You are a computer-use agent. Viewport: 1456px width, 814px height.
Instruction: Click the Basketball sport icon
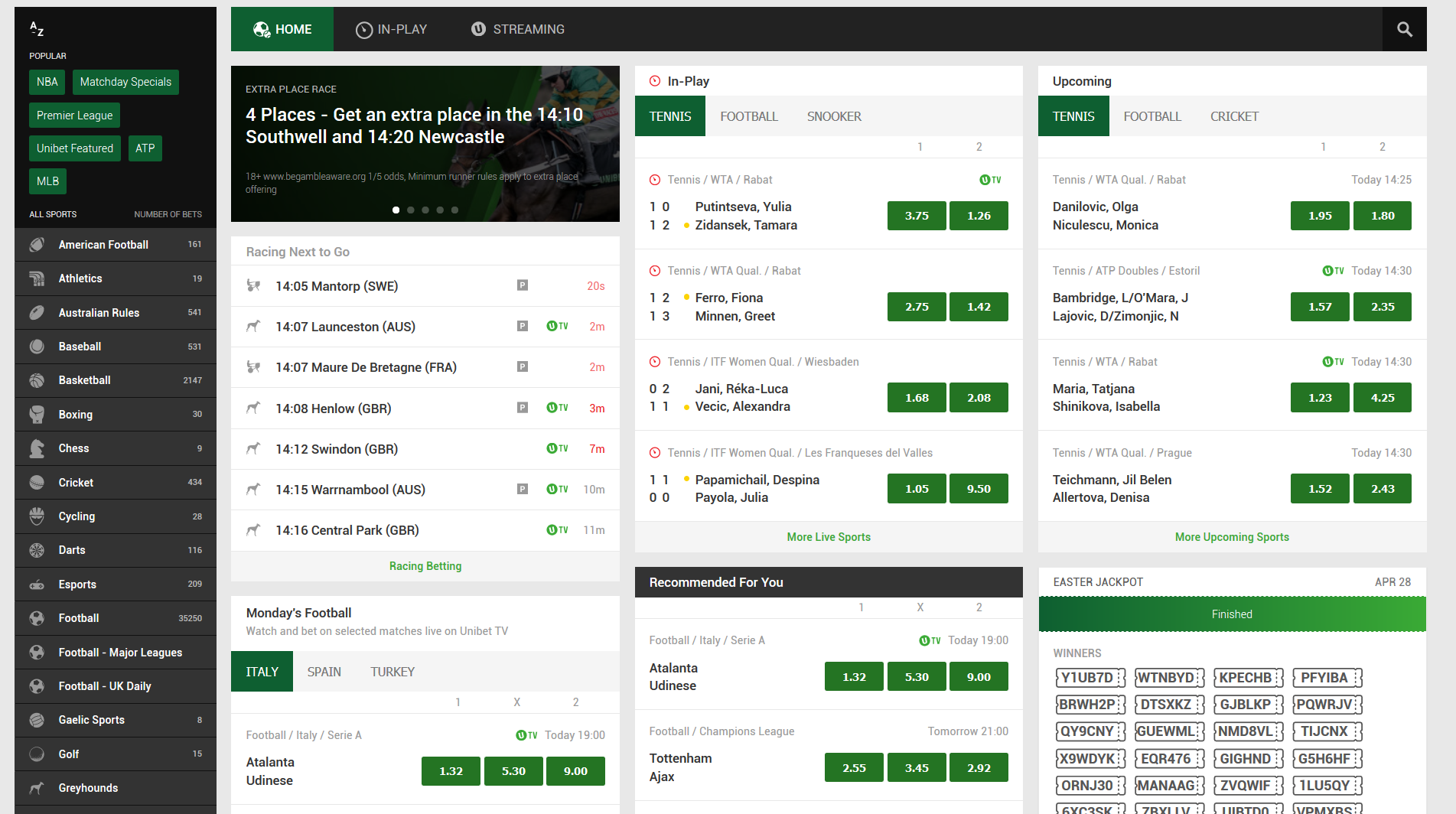point(37,380)
